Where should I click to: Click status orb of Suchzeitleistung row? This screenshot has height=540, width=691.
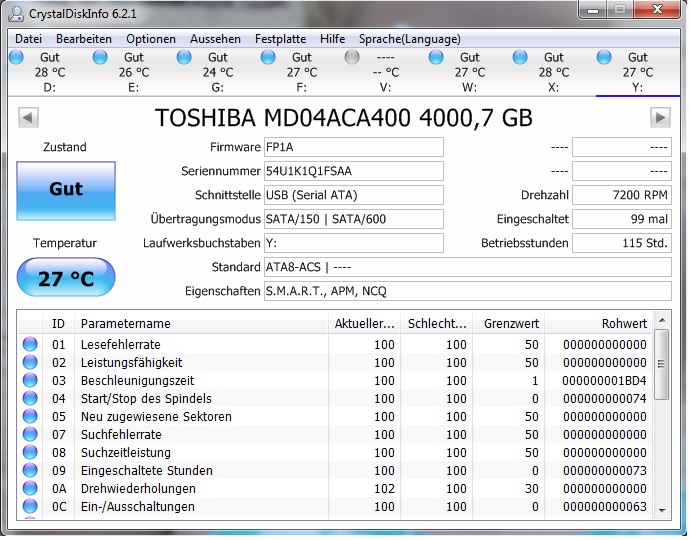coord(30,452)
